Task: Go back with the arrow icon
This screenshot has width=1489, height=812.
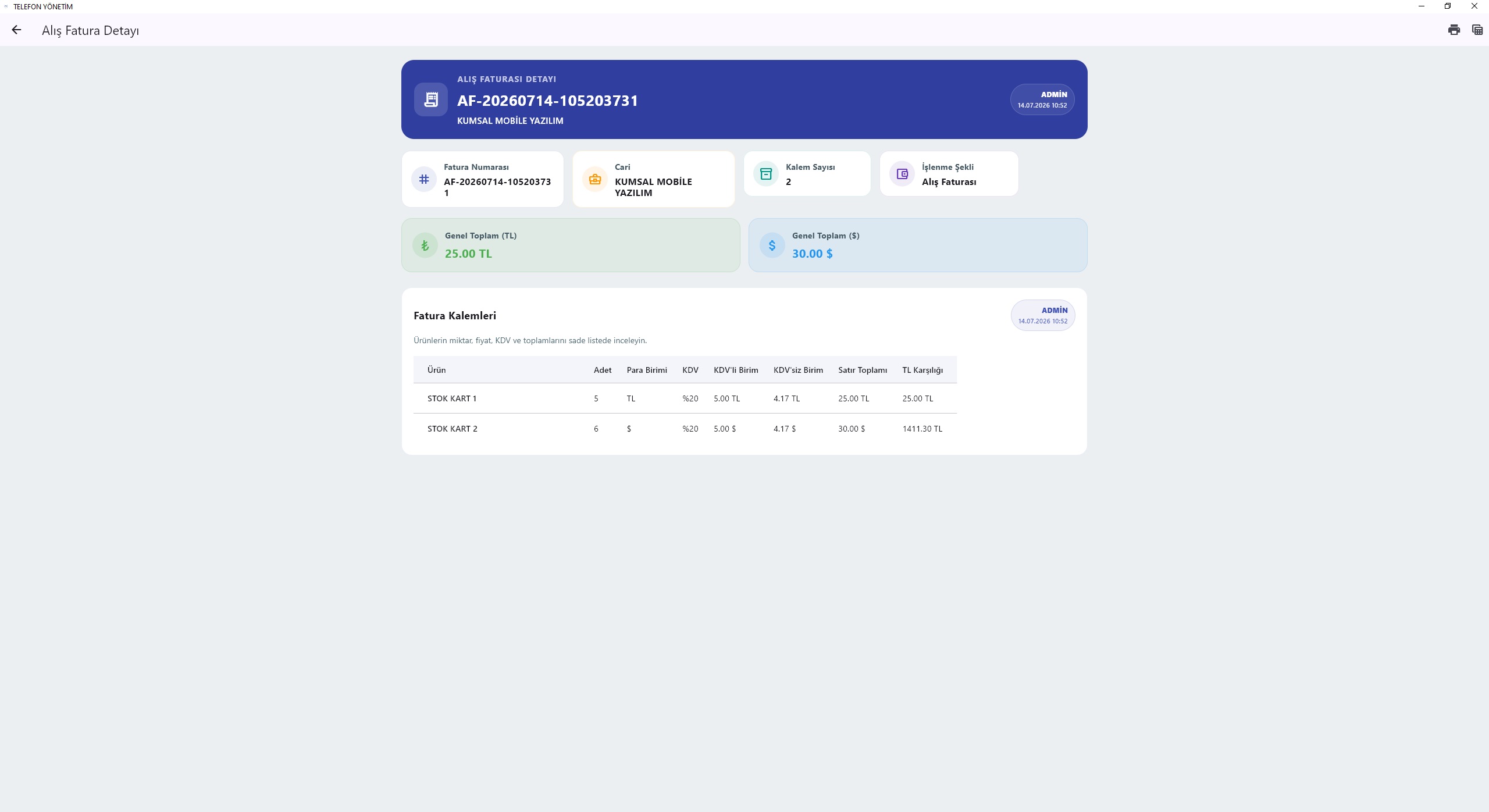Action: point(16,30)
